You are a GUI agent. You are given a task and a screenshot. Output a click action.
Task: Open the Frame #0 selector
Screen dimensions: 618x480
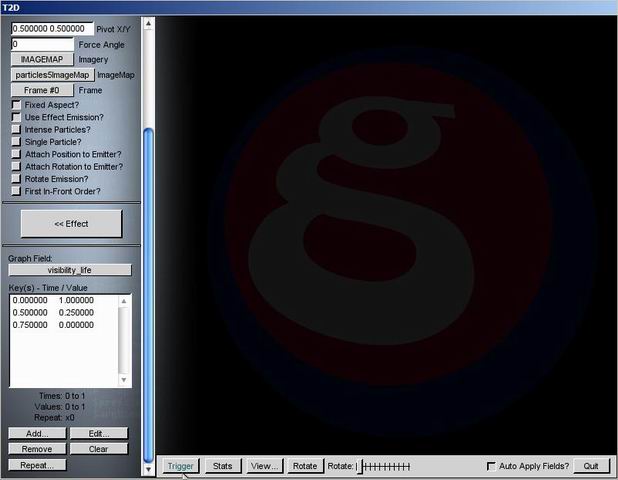[42, 90]
